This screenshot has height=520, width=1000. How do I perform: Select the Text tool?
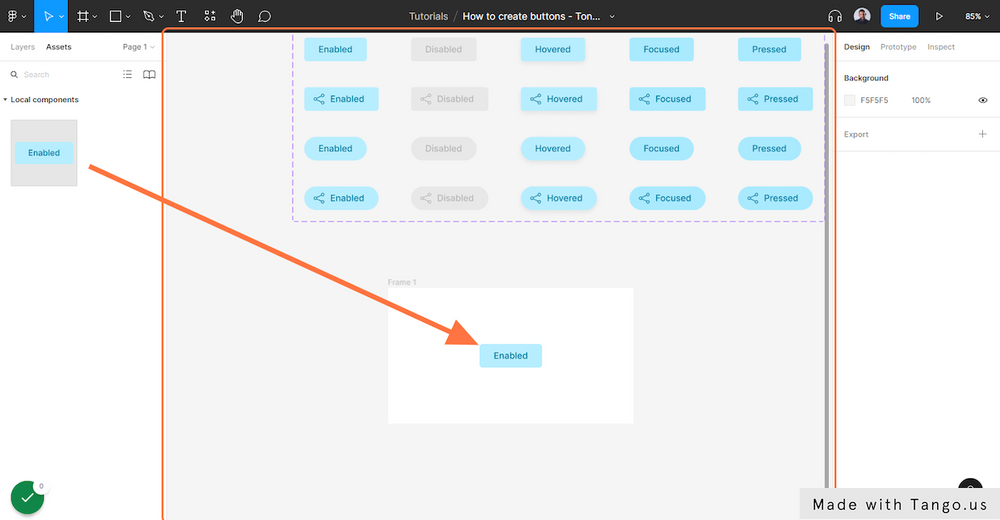(181, 16)
